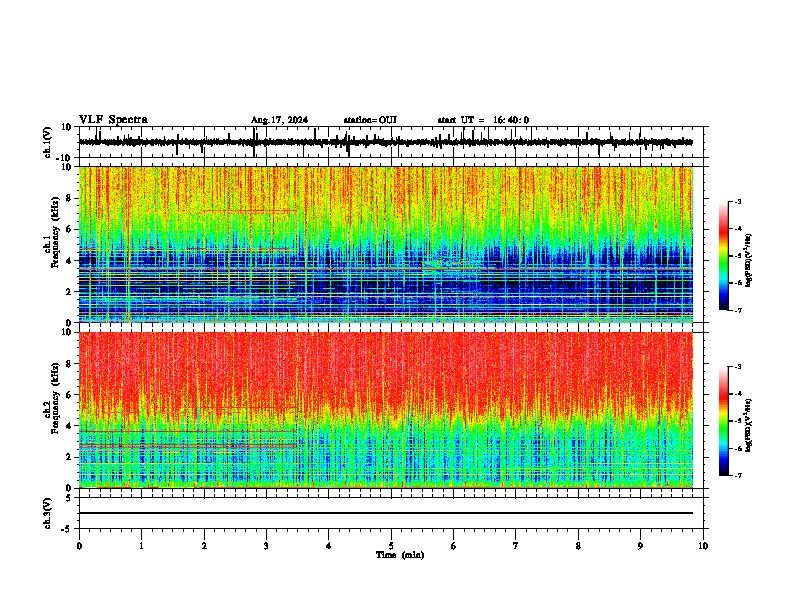The image size is (792, 612).
Task: Click the time axis tick label '6'
Action: 454,546
